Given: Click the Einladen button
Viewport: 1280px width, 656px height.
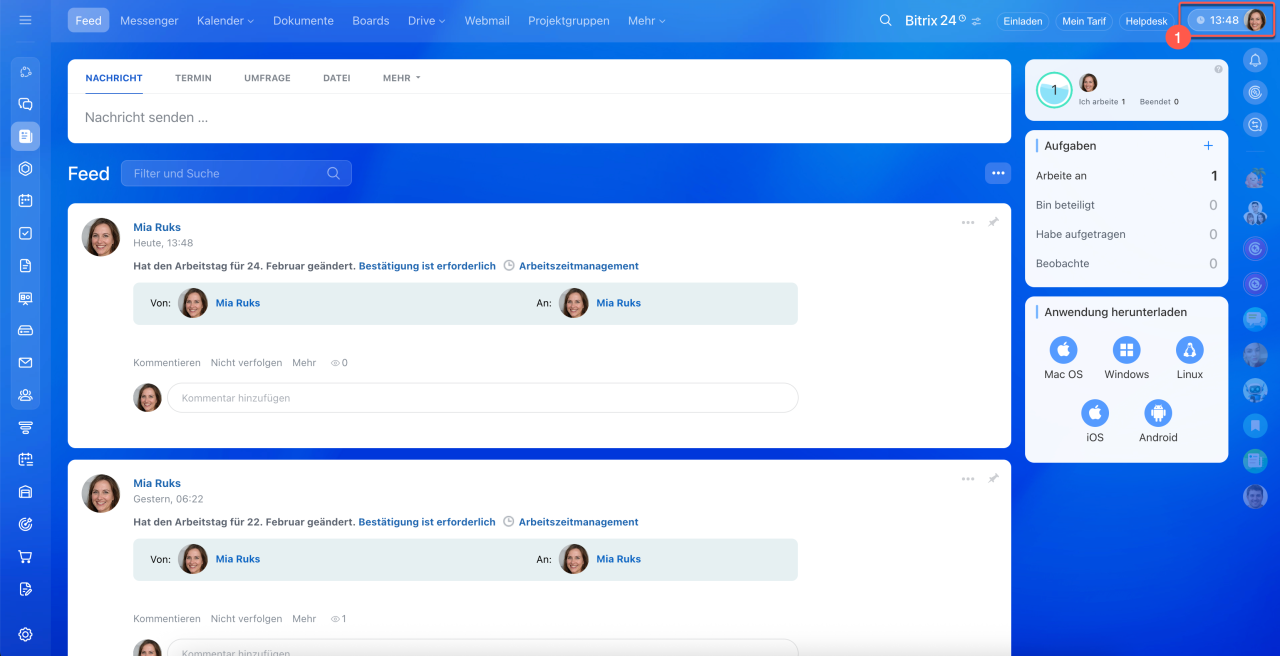Looking at the screenshot, I should [x=1021, y=21].
